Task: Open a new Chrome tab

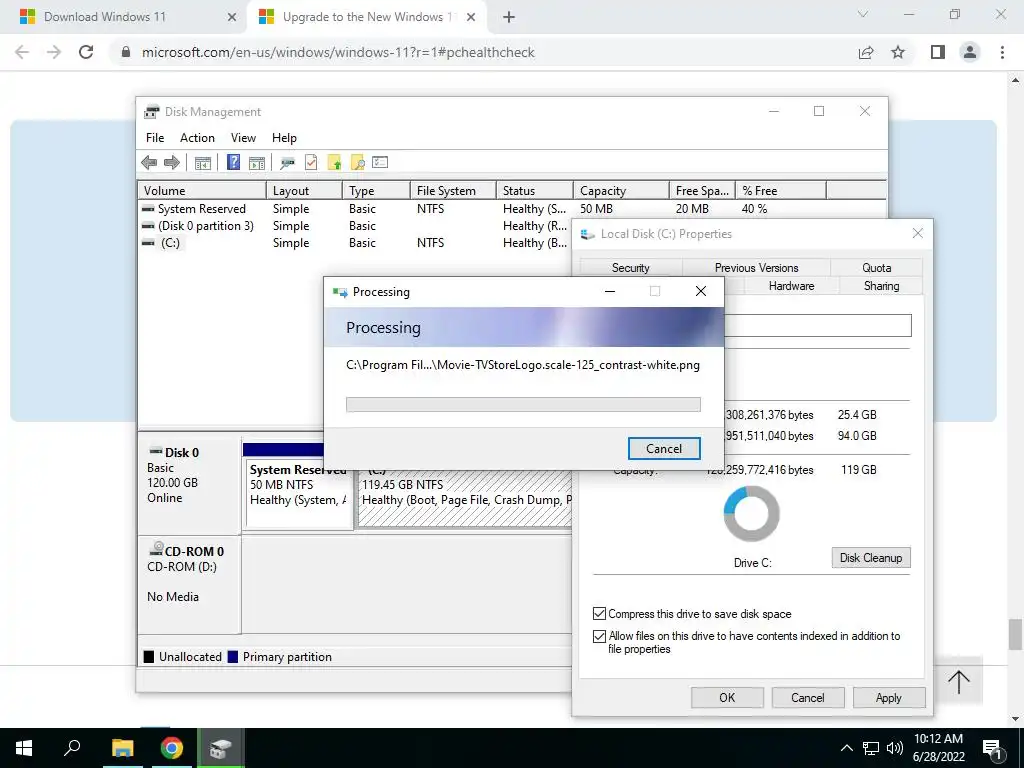Action: coord(509,17)
